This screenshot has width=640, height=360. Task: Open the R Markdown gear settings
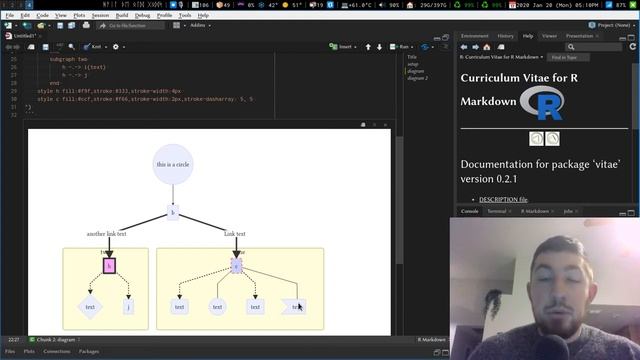point(116,47)
